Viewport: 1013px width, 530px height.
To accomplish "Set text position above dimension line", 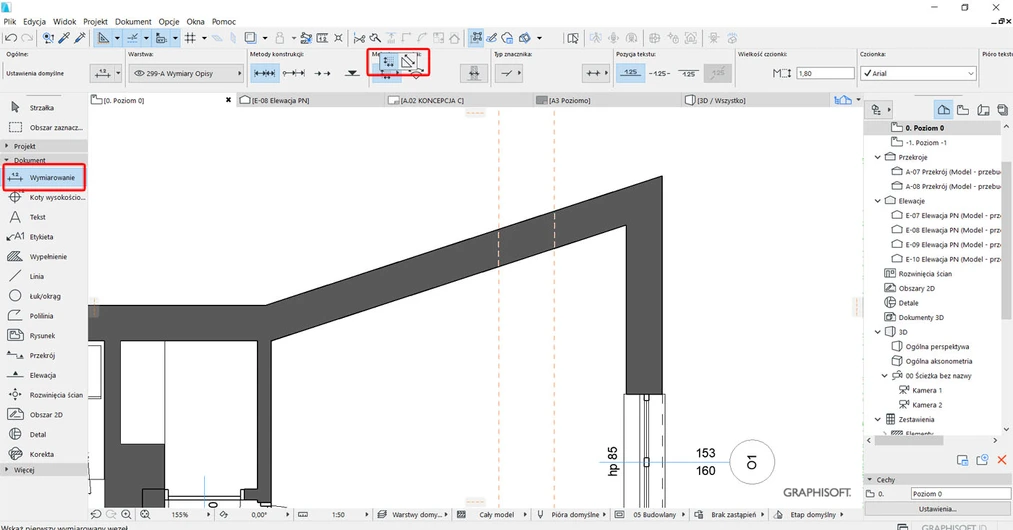I will click(x=631, y=73).
